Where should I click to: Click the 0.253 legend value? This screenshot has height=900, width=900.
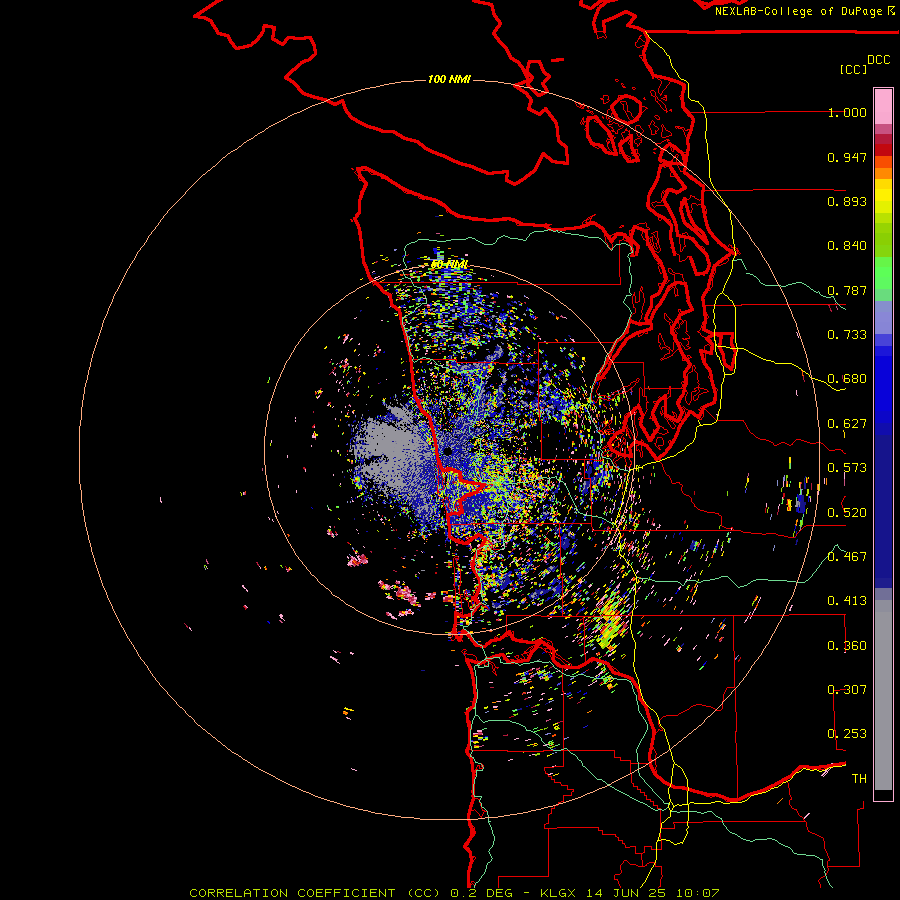tap(847, 734)
